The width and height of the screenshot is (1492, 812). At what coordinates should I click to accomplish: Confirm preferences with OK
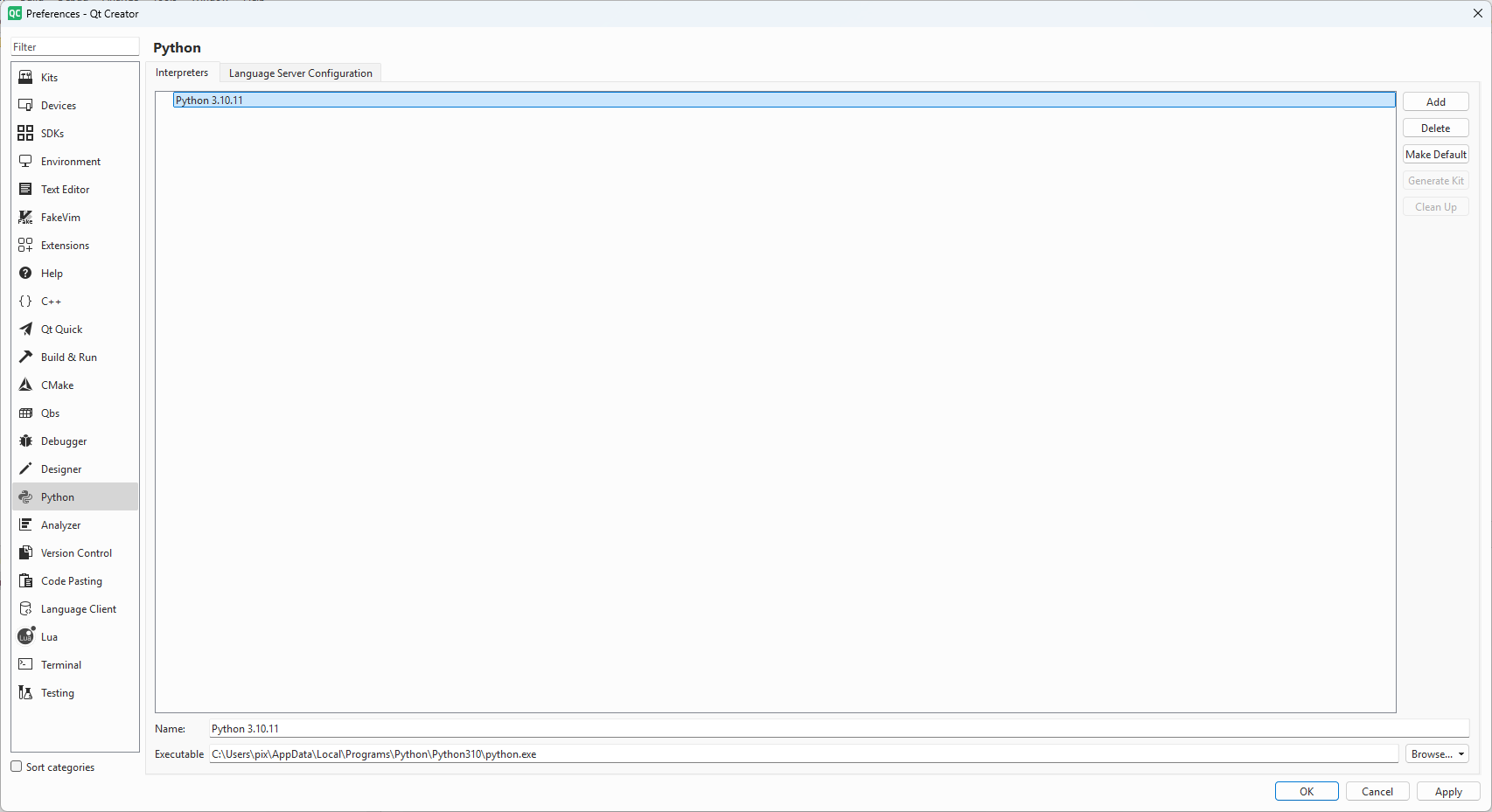[1307, 792]
